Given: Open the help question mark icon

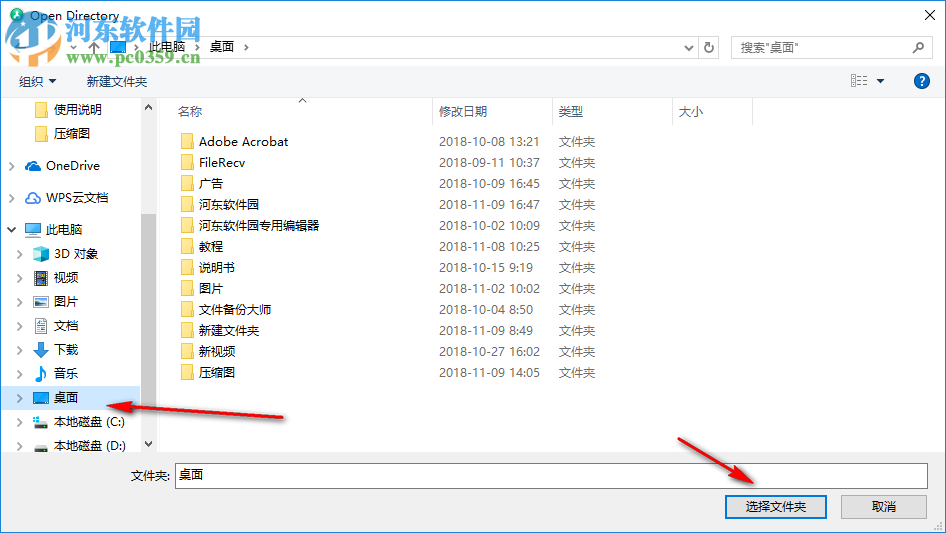Looking at the screenshot, I should 921,81.
